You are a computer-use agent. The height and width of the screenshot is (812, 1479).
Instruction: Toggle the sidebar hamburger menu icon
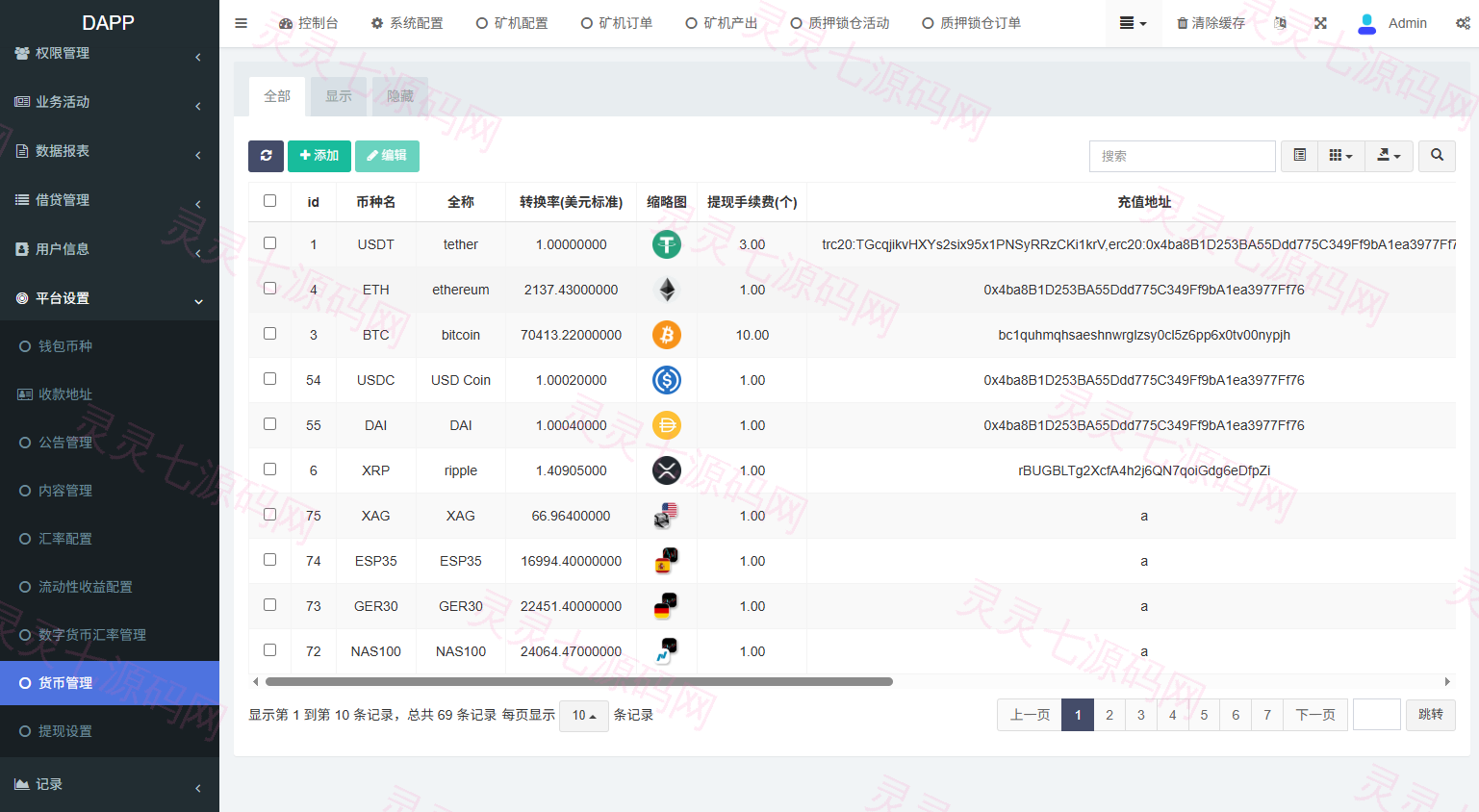[242, 23]
